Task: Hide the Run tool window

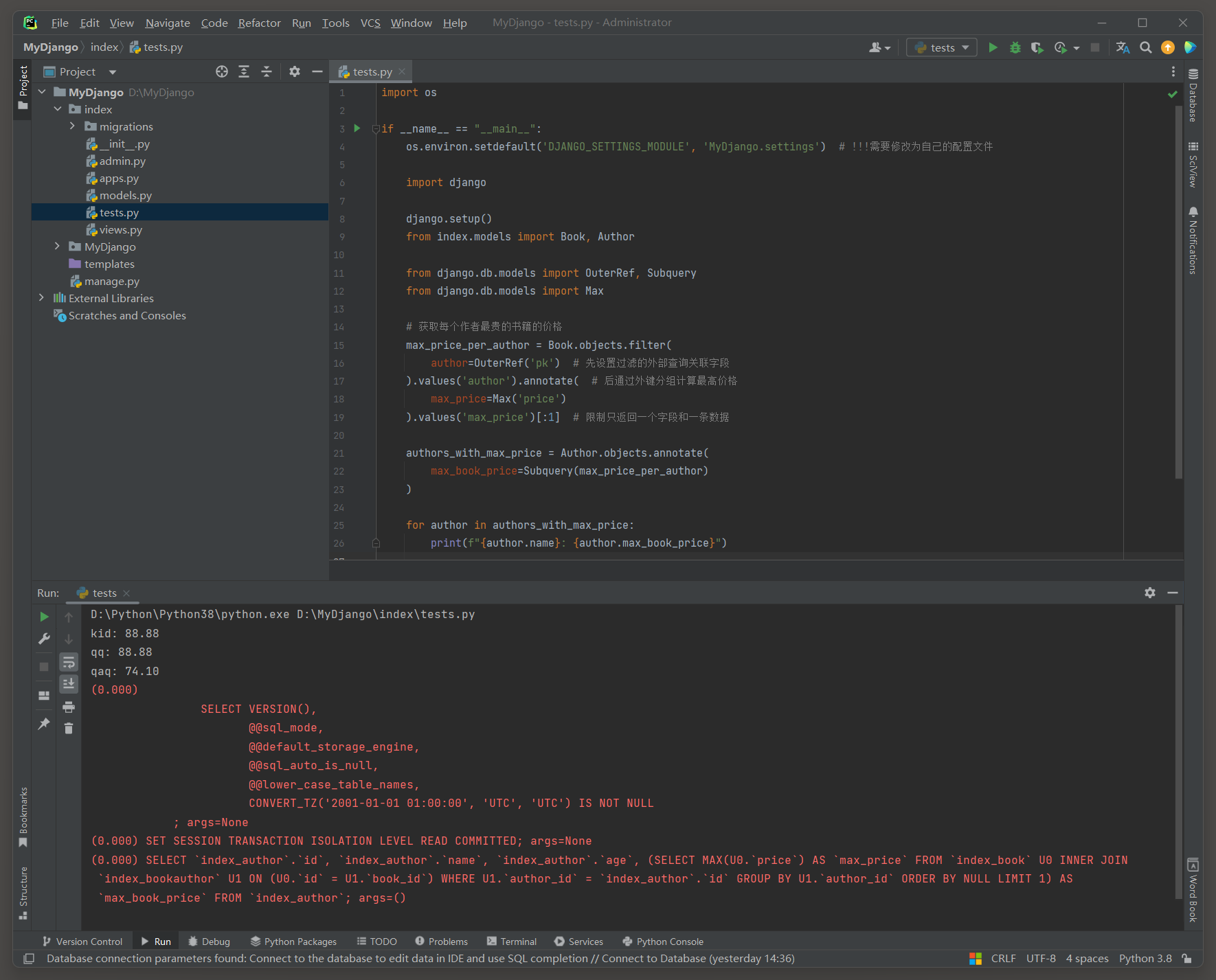Action: [x=1173, y=593]
